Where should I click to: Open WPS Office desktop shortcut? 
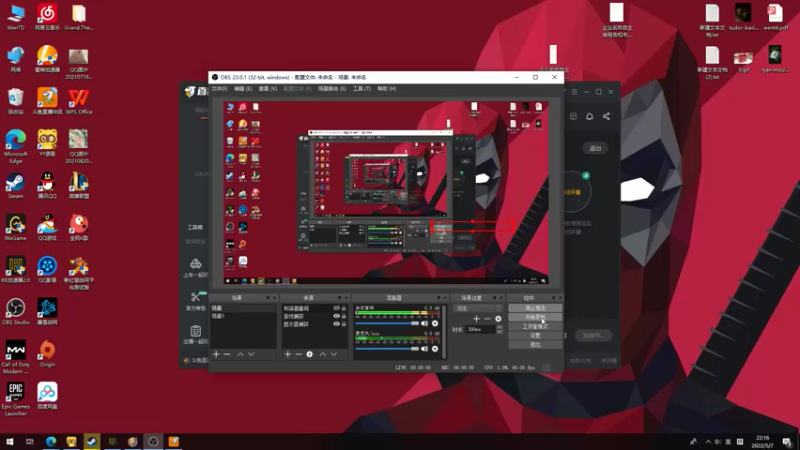(x=79, y=101)
